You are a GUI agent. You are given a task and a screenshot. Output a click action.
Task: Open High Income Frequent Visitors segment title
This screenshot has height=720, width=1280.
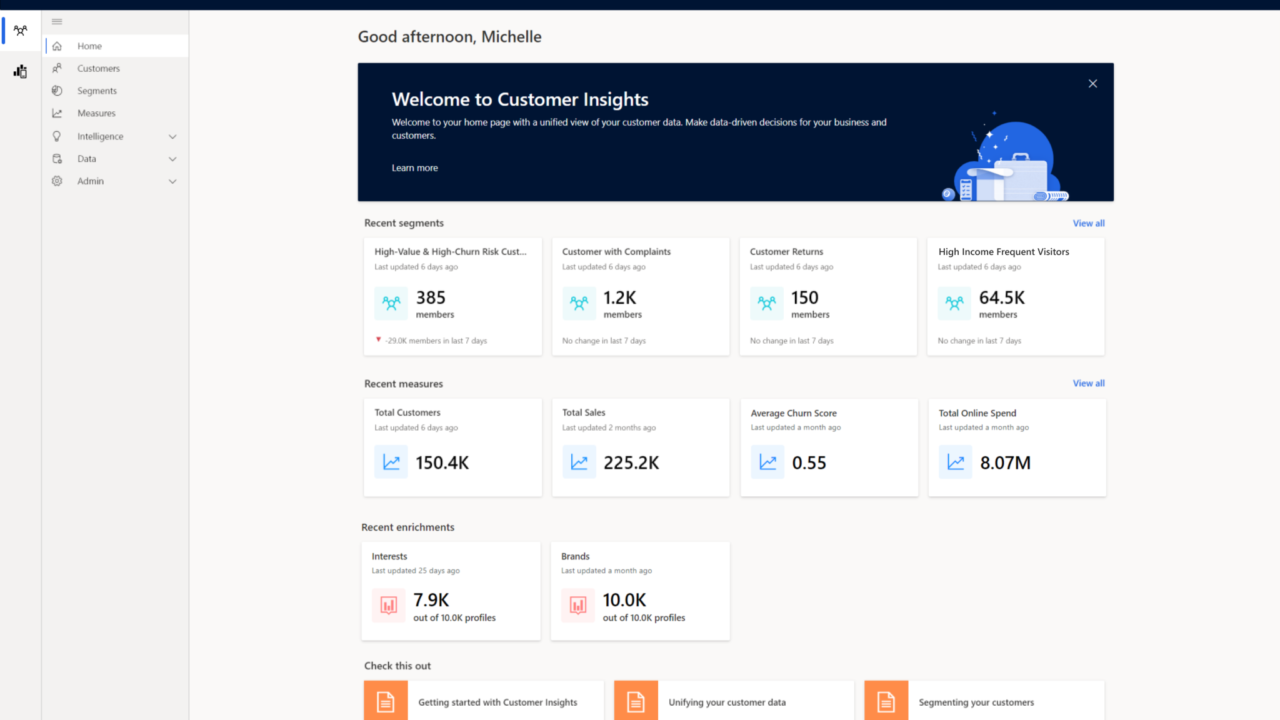[1004, 252]
